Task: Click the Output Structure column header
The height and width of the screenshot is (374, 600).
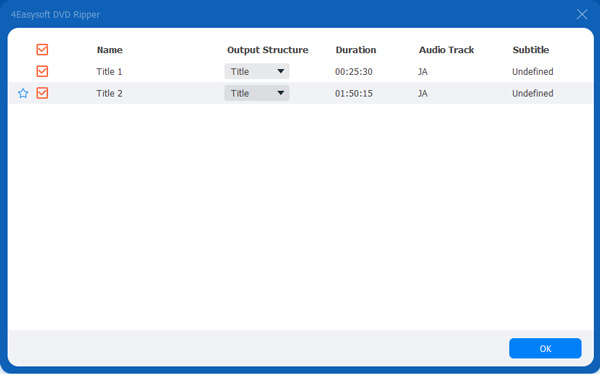Action: point(267,50)
